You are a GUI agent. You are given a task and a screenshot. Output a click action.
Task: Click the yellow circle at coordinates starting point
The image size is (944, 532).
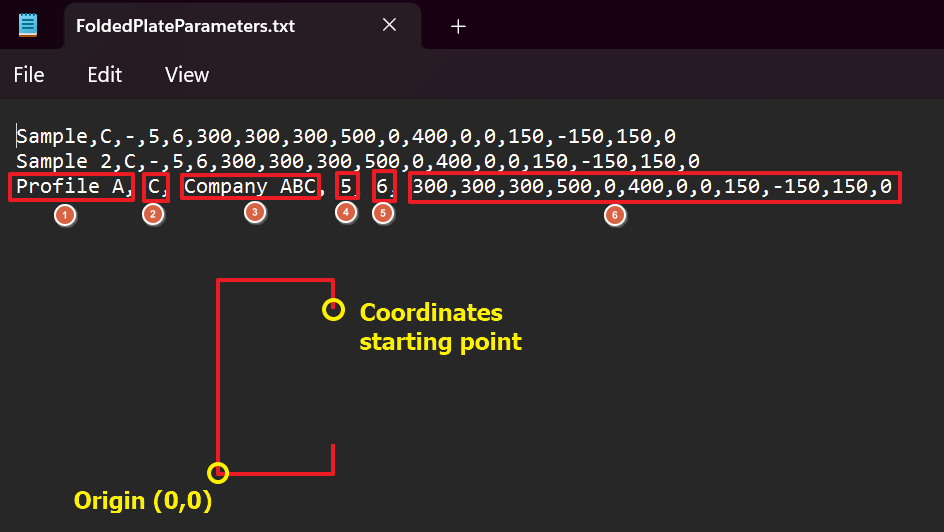pos(333,310)
